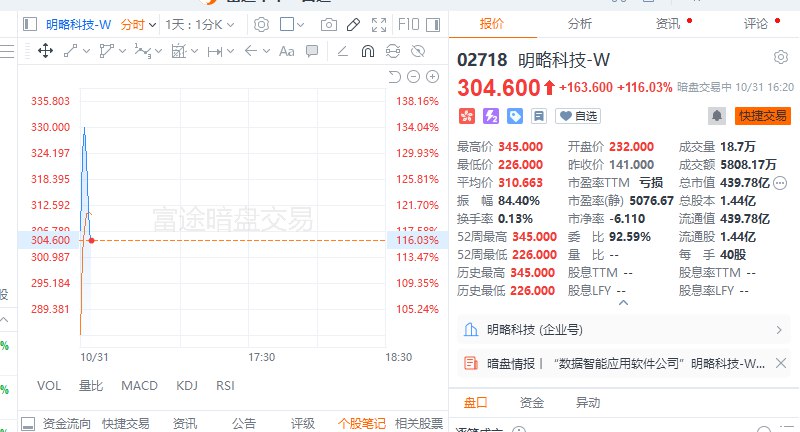Viewport: 800px width, 432px height.
Task: Click the stock note icon beside tag
Action: click(538, 116)
